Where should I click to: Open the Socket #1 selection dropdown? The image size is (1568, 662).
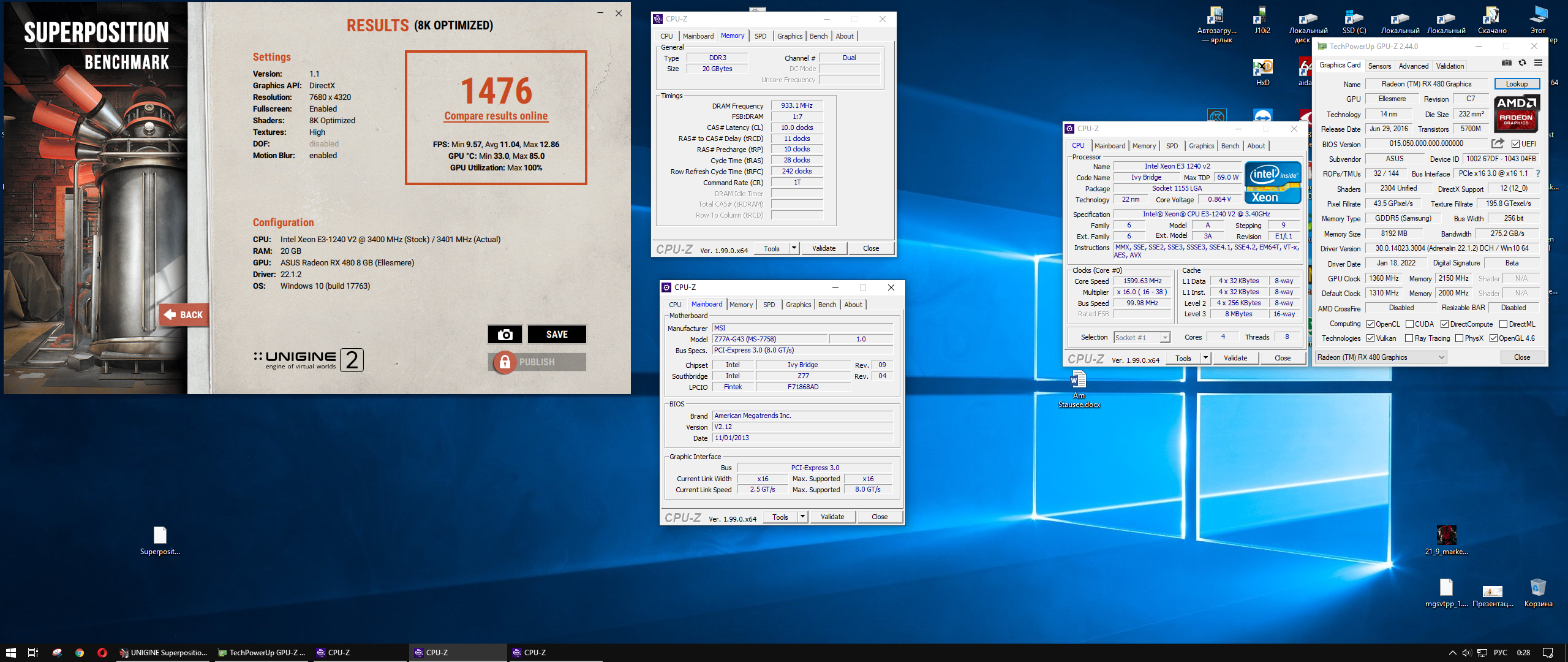pyautogui.click(x=1142, y=338)
